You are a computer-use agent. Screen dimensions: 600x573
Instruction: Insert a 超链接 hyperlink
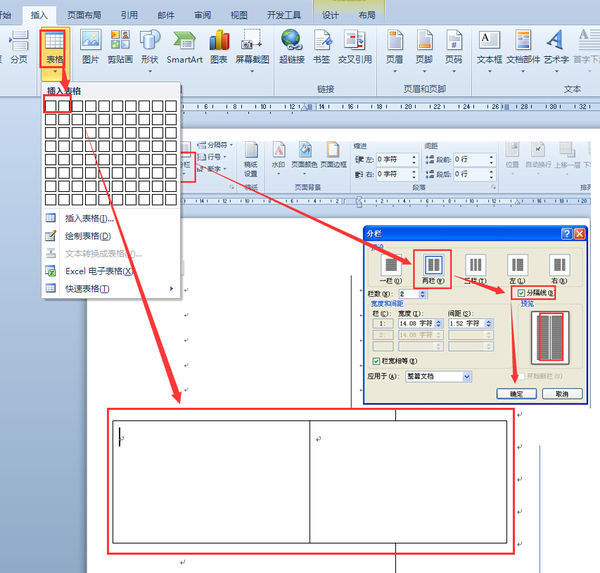click(292, 46)
